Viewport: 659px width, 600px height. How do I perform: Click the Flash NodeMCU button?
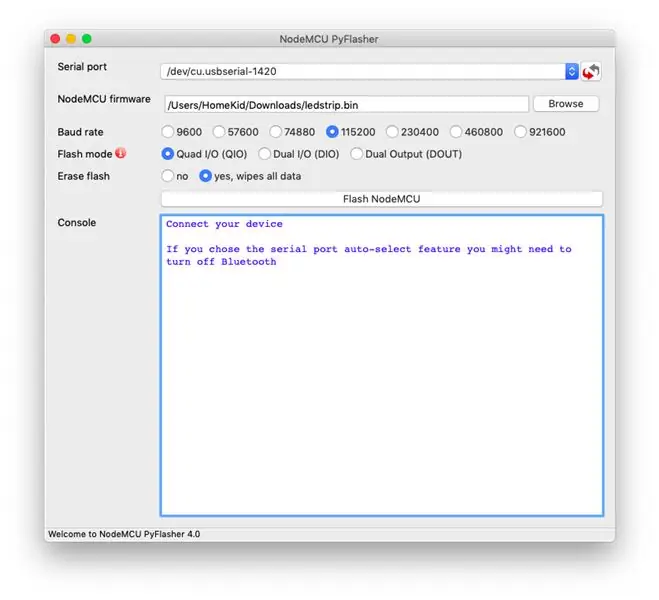pyautogui.click(x=382, y=199)
